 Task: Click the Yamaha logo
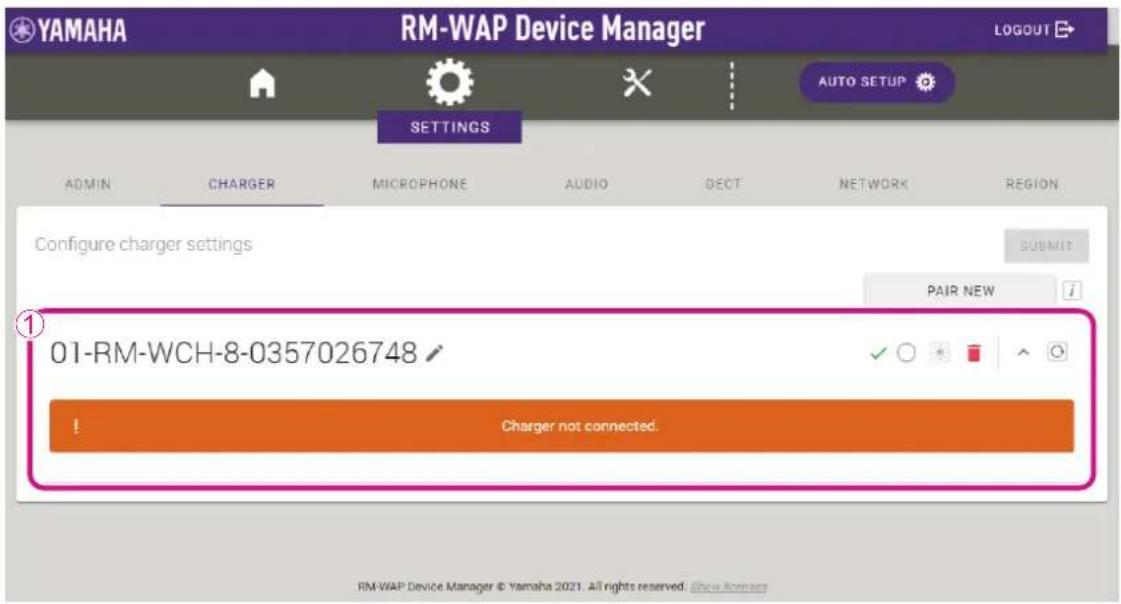(x=69, y=30)
